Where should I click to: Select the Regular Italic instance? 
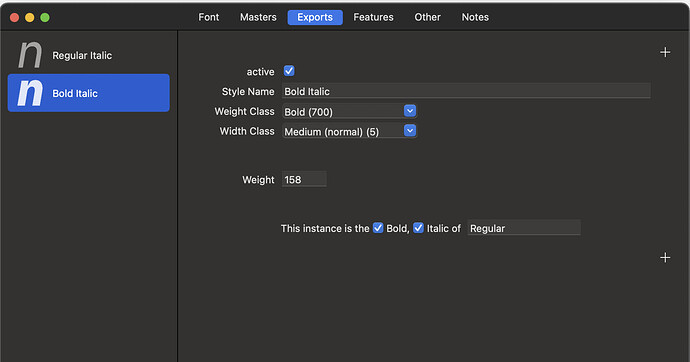88,55
